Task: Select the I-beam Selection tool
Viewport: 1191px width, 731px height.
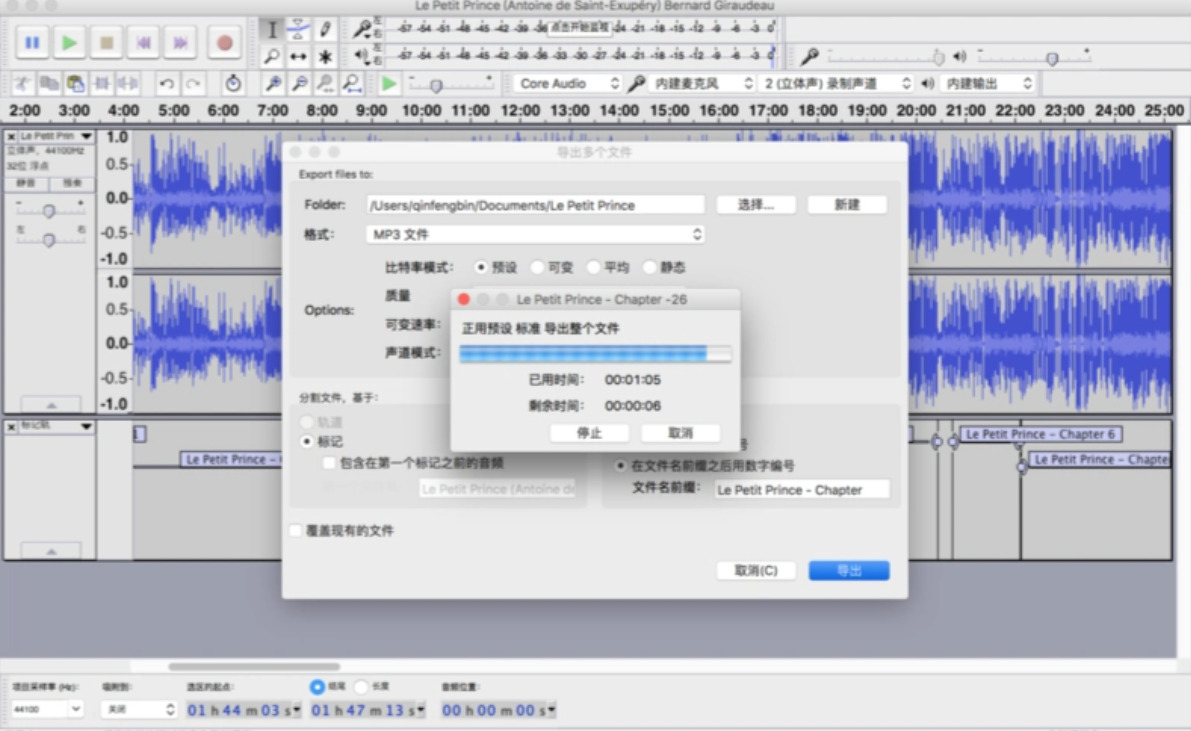Action: tap(271, 30)
